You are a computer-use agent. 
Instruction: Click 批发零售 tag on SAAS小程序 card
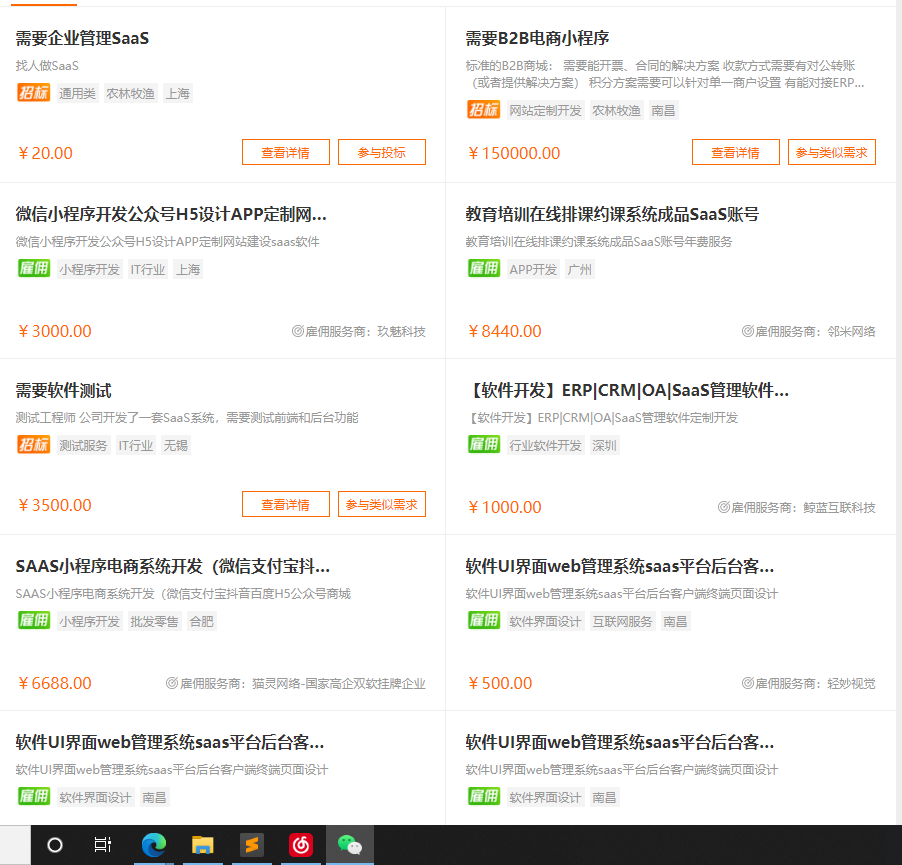tap(154, 621)
